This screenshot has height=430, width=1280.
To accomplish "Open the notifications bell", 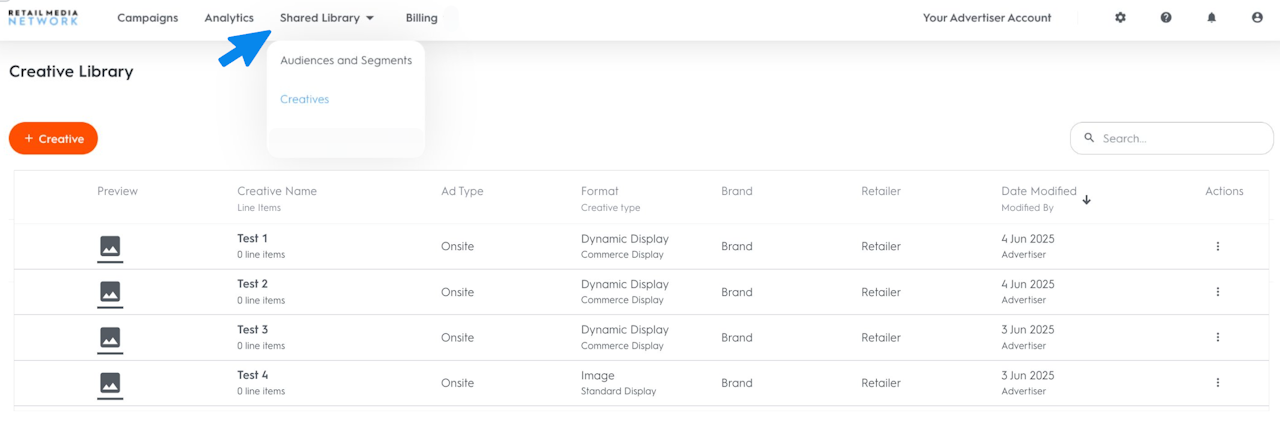I will click(1212, 18).
